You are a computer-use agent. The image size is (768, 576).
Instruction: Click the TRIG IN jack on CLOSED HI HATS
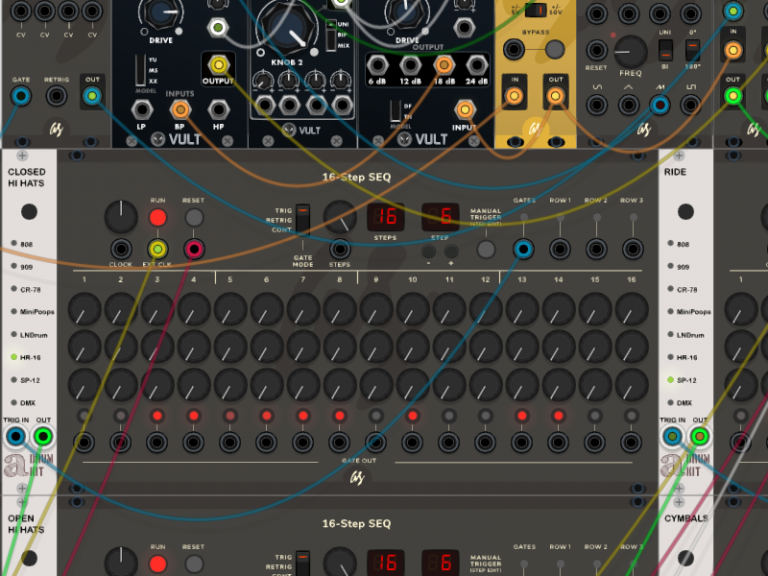(x=16, y=436)
